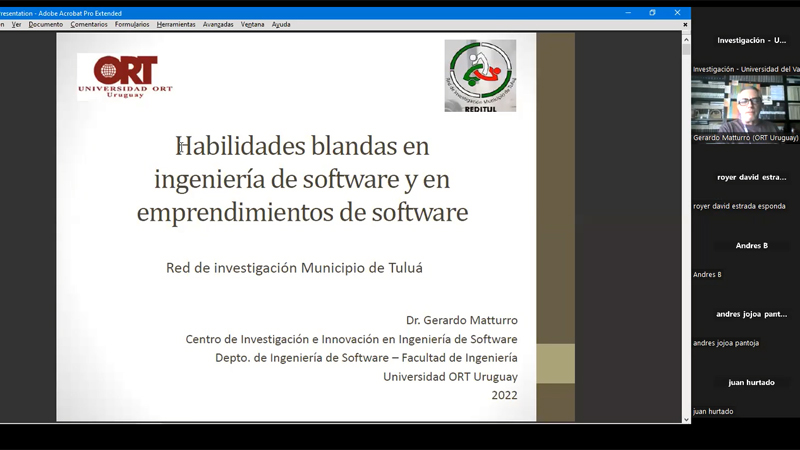
Task: Click the scrollbar down arrow
Action: (x=686, y=419)
